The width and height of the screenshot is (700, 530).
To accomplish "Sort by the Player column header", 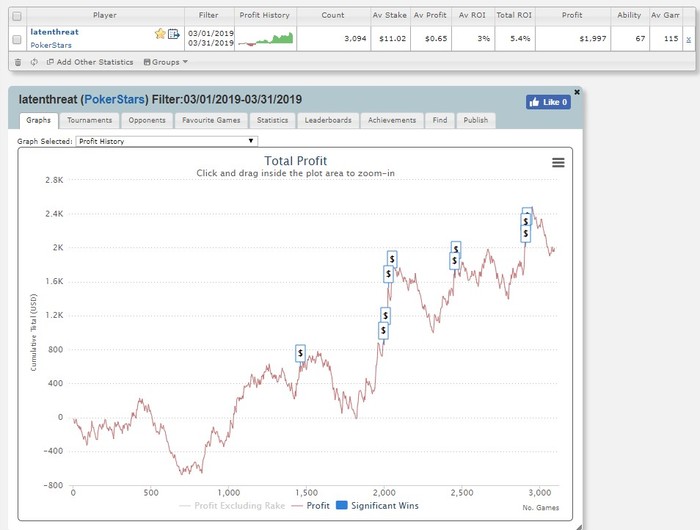I will coord(105,15).
